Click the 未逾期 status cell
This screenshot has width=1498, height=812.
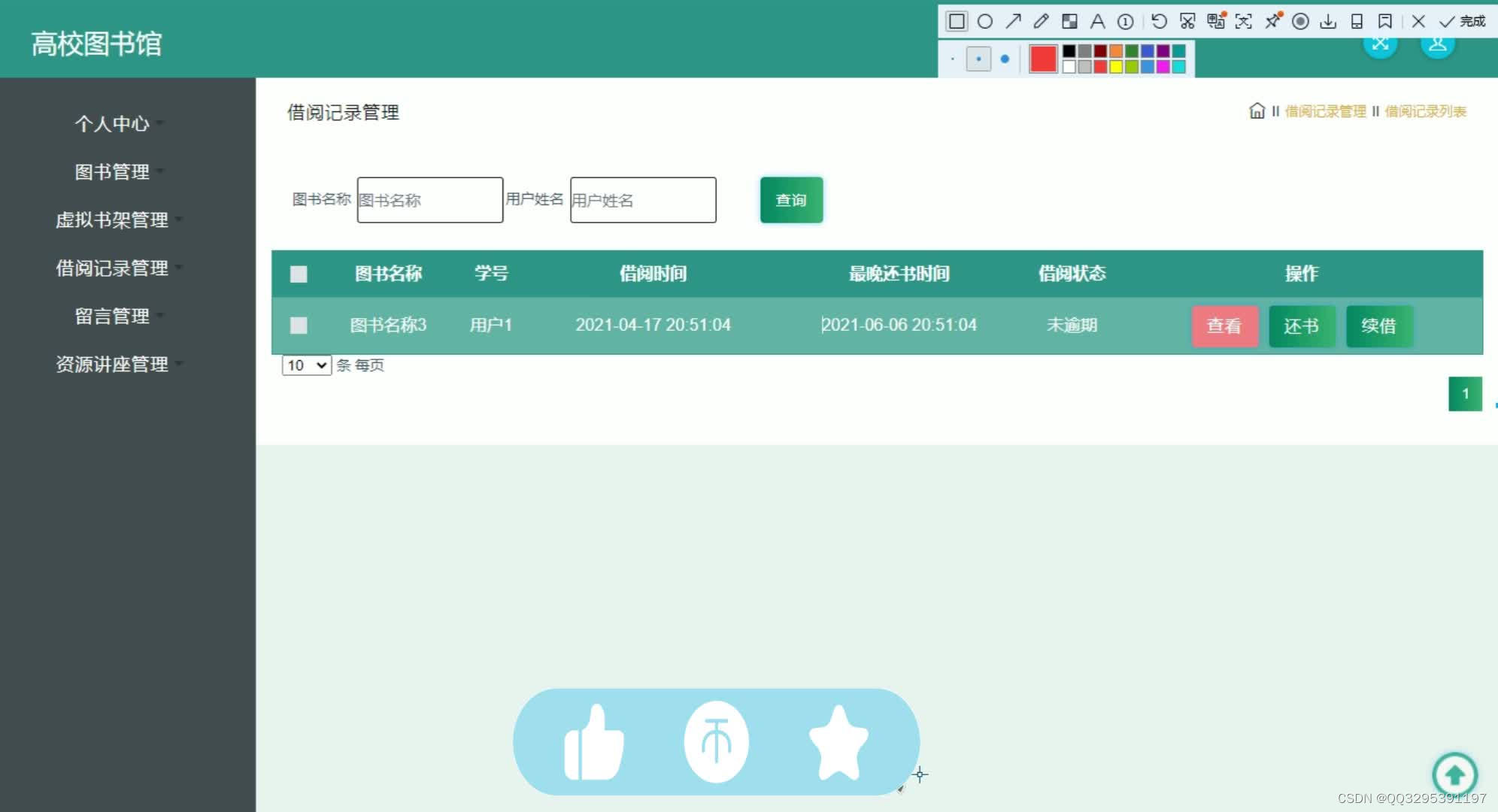[x=1072, y=325]
